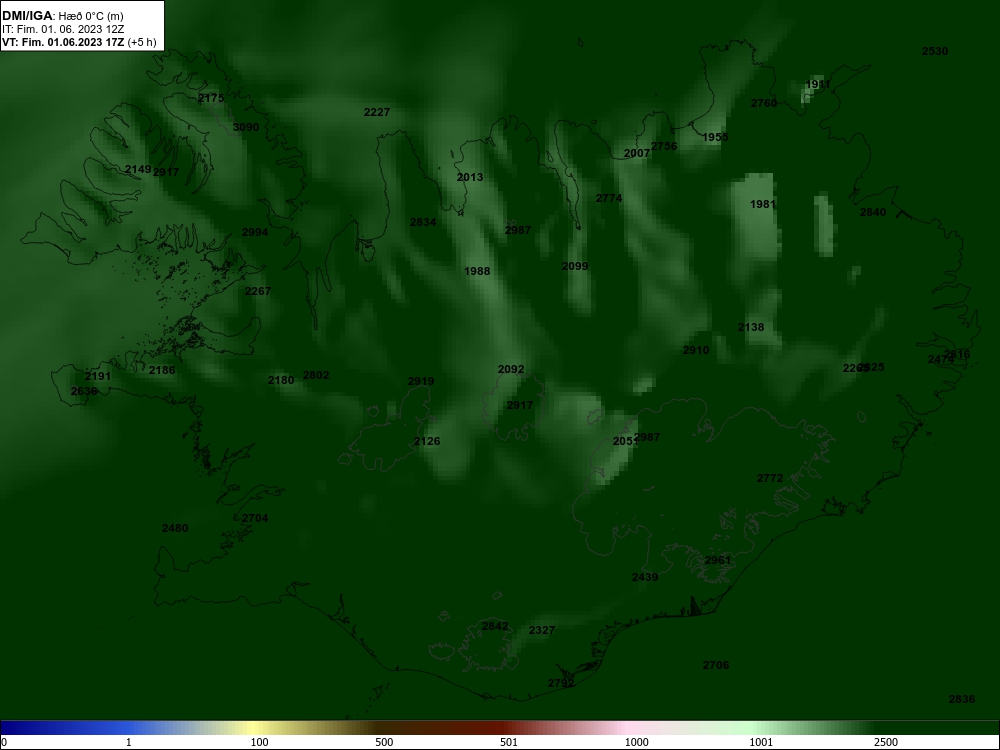Select the 2186 map value

162,370
